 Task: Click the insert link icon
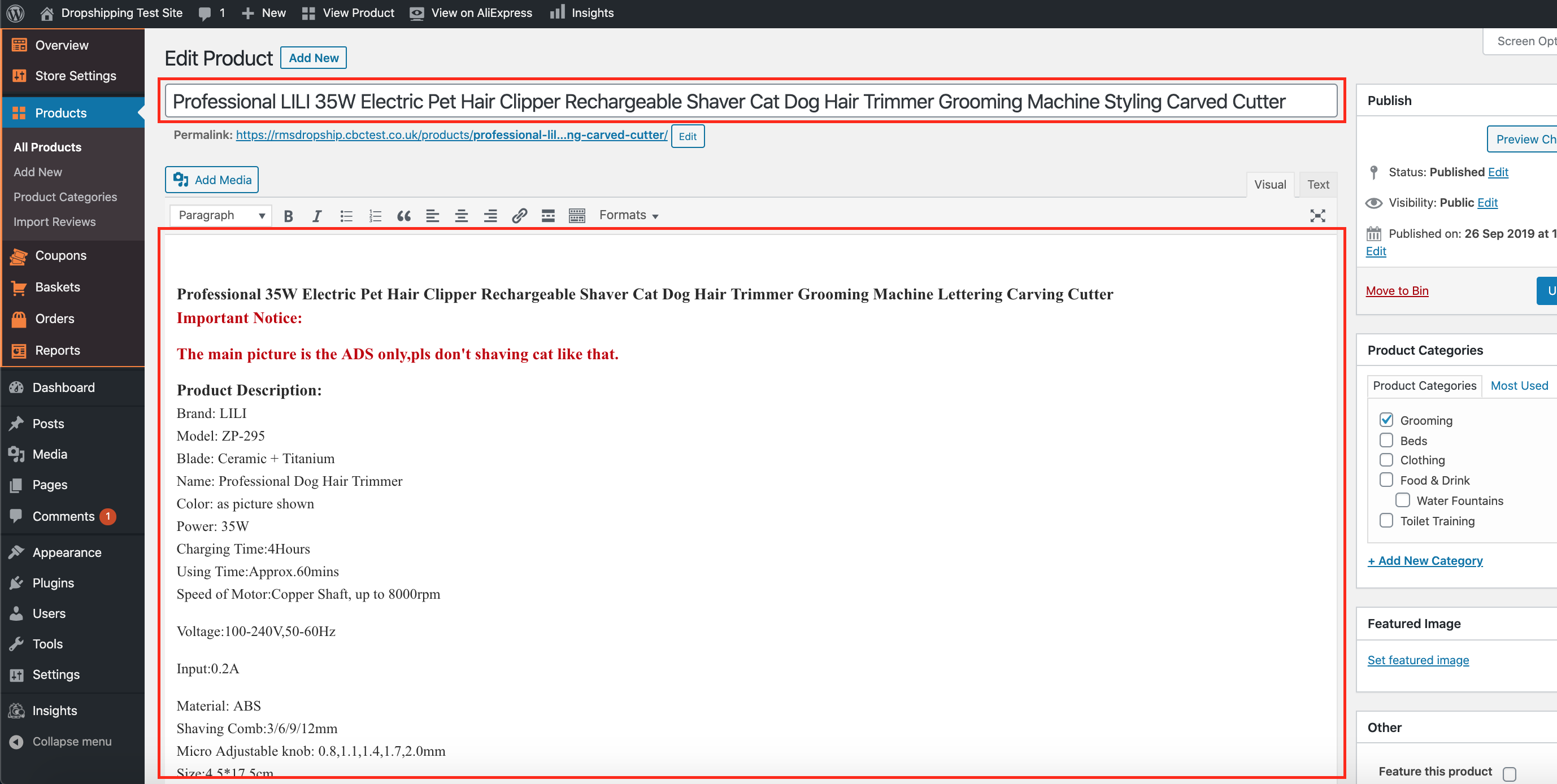pos(519,216)
